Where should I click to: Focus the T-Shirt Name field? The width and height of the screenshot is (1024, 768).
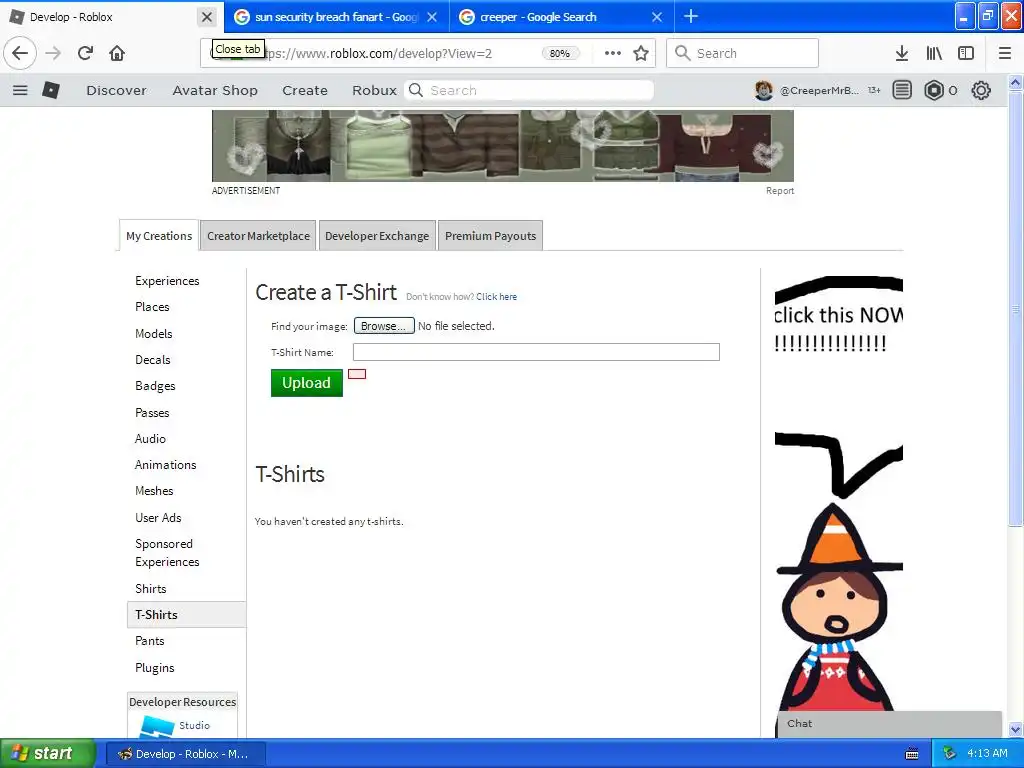(x=536, y=352)
